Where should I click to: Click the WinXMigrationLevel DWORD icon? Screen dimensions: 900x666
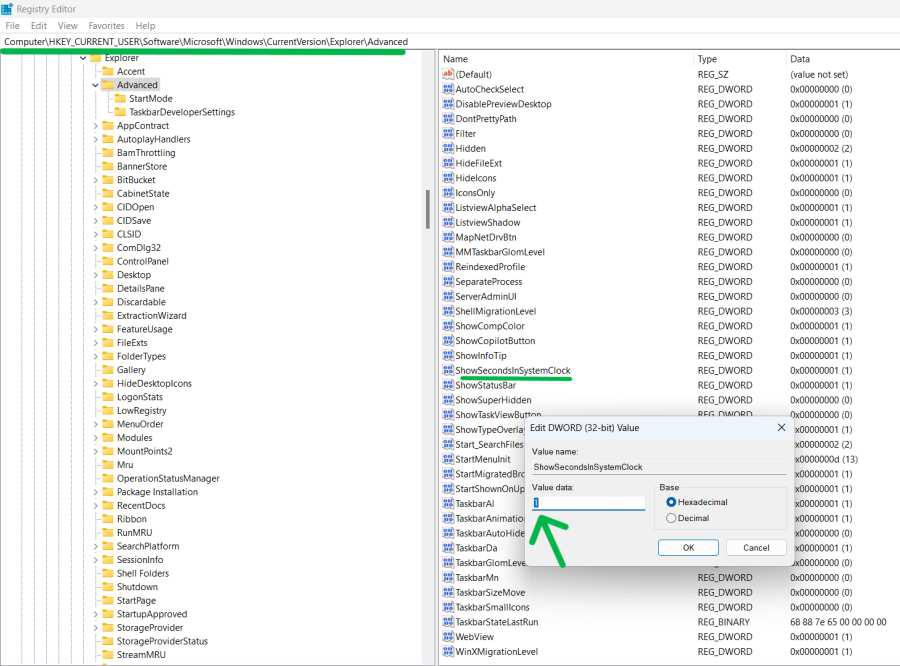pos(448,652)
